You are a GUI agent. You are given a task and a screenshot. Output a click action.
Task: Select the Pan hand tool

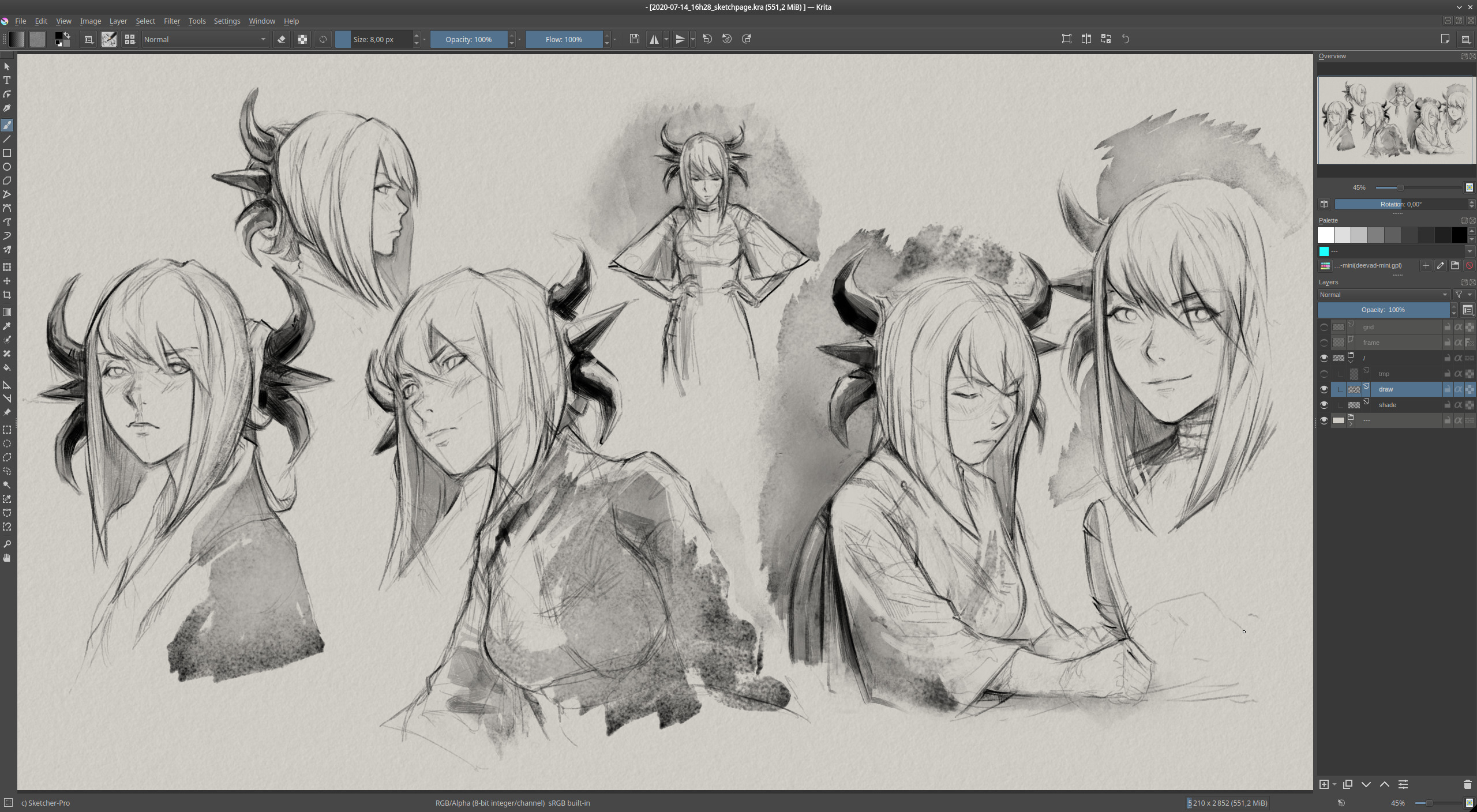7,558
